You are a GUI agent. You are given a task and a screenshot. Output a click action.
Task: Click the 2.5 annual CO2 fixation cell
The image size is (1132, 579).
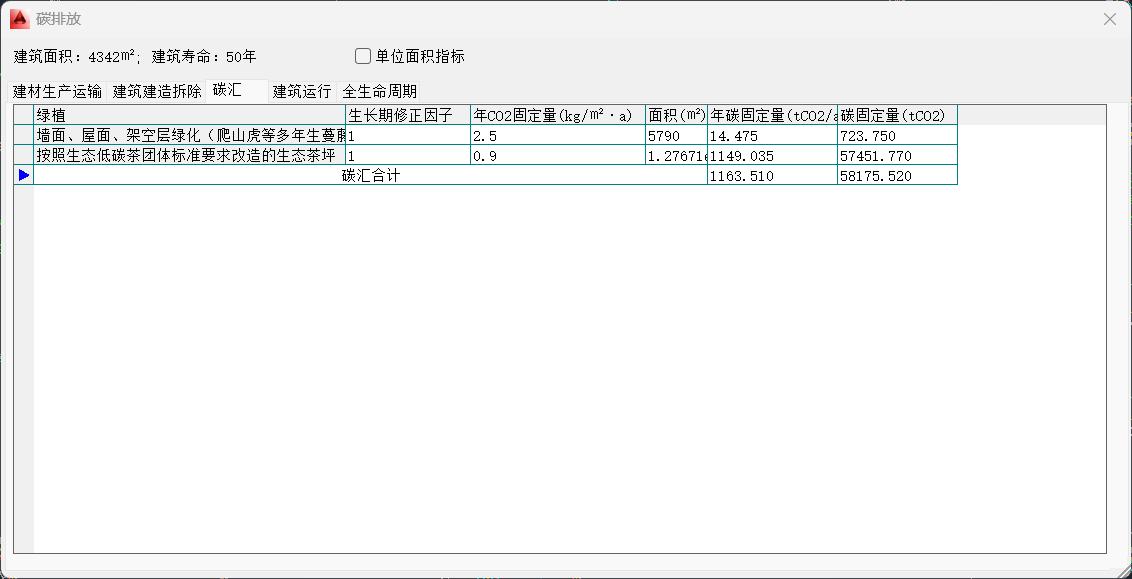tap(557, 135)
